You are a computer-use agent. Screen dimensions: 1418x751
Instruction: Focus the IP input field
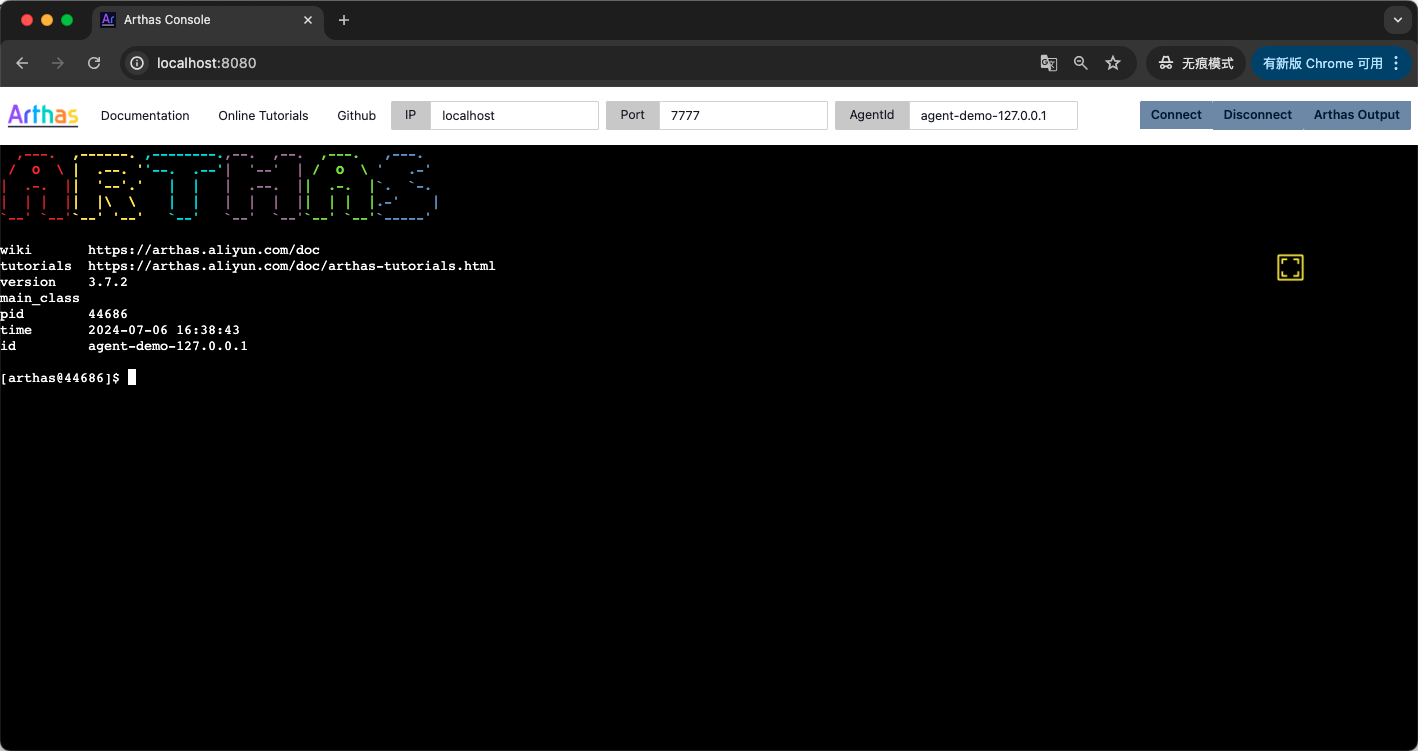(x=514, y=115)
